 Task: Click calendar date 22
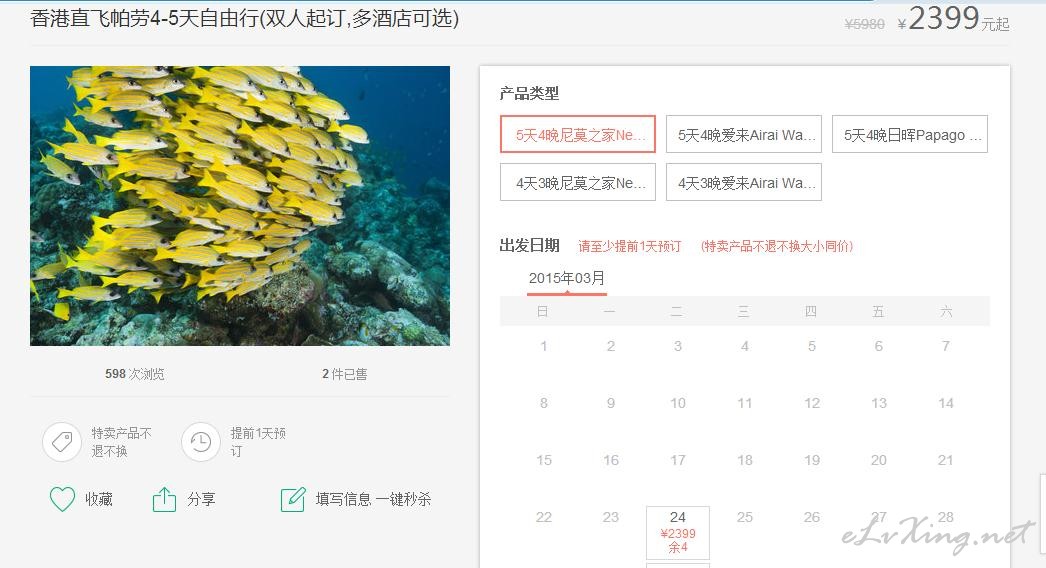[x=544, y=517]
